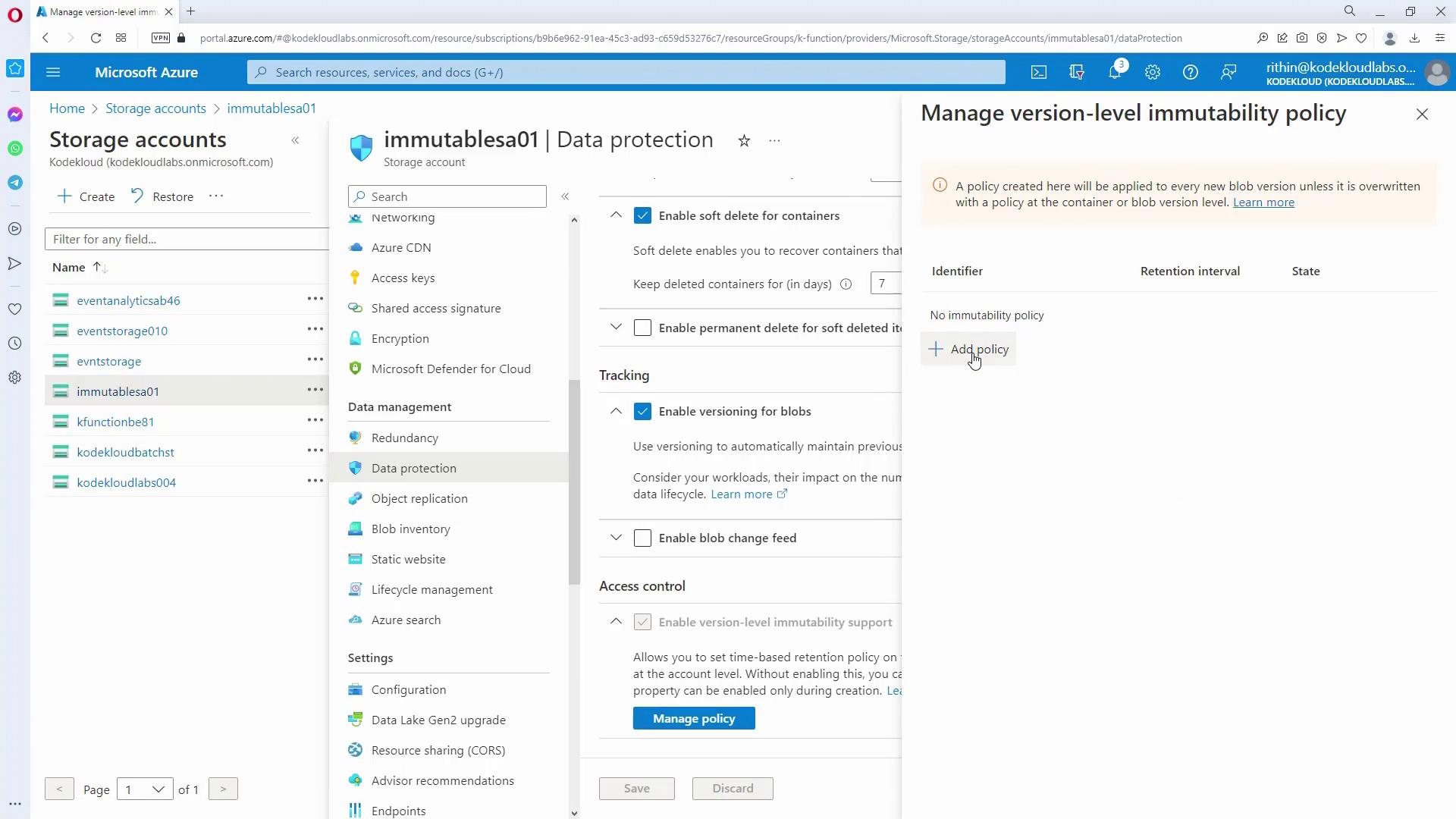This screenshot has height=819, width=1456.
Task: Favorite the page with star icon
Action: click(x=744, y=141)
